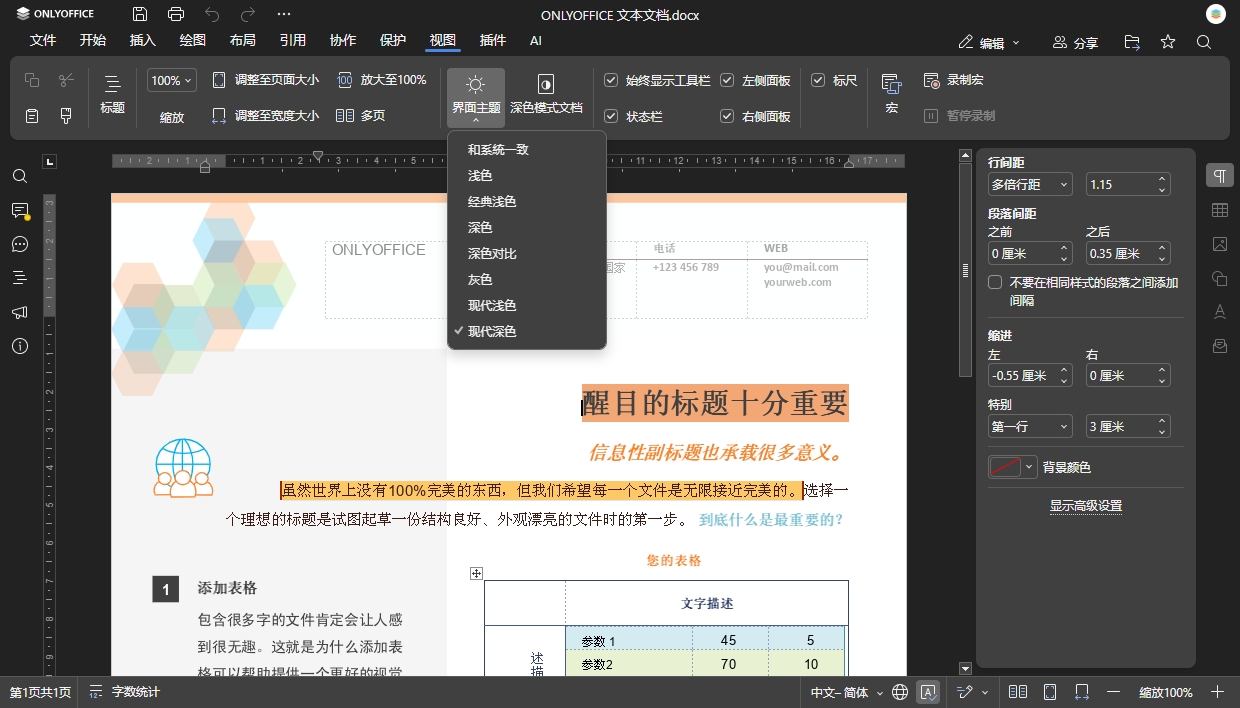Image resolution: width=1240 pixels, height=708 pixels.
Task: Click 字数统计 word count in status bar
Action: [x=124, y=692]
